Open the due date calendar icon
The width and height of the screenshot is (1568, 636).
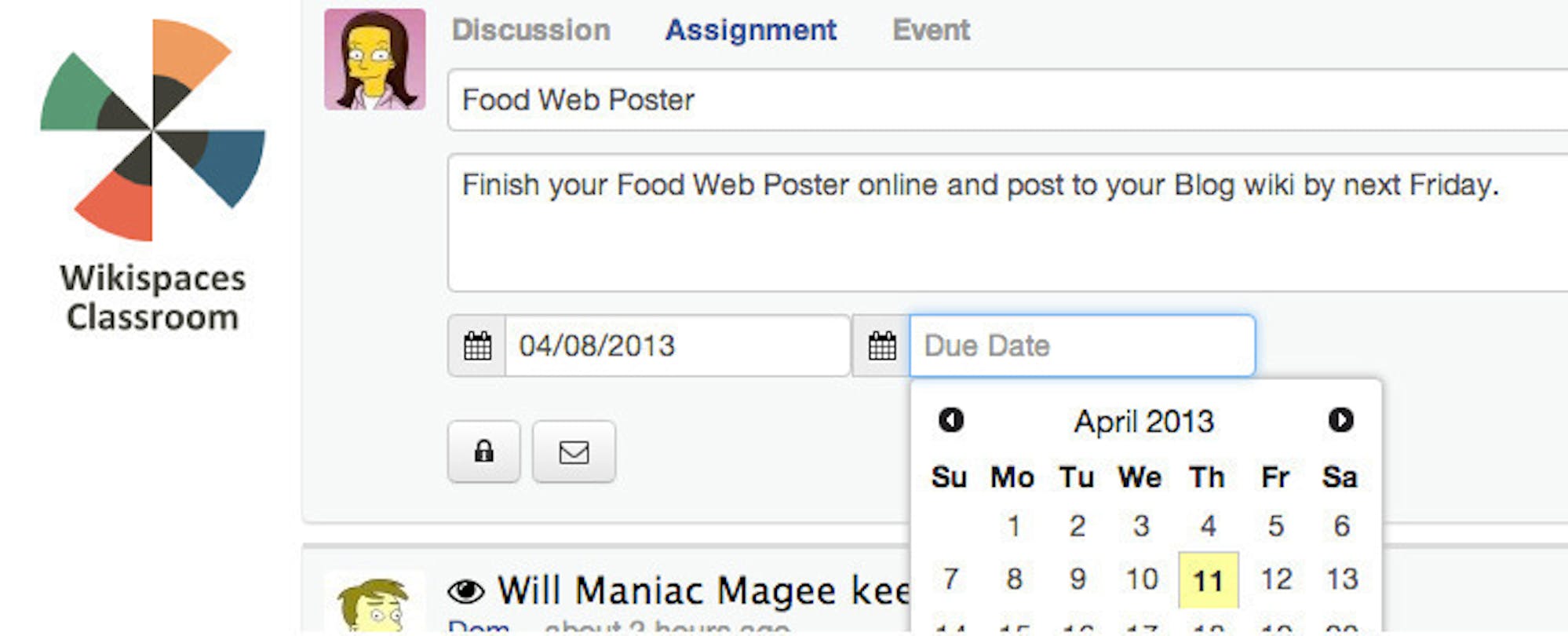881,345
